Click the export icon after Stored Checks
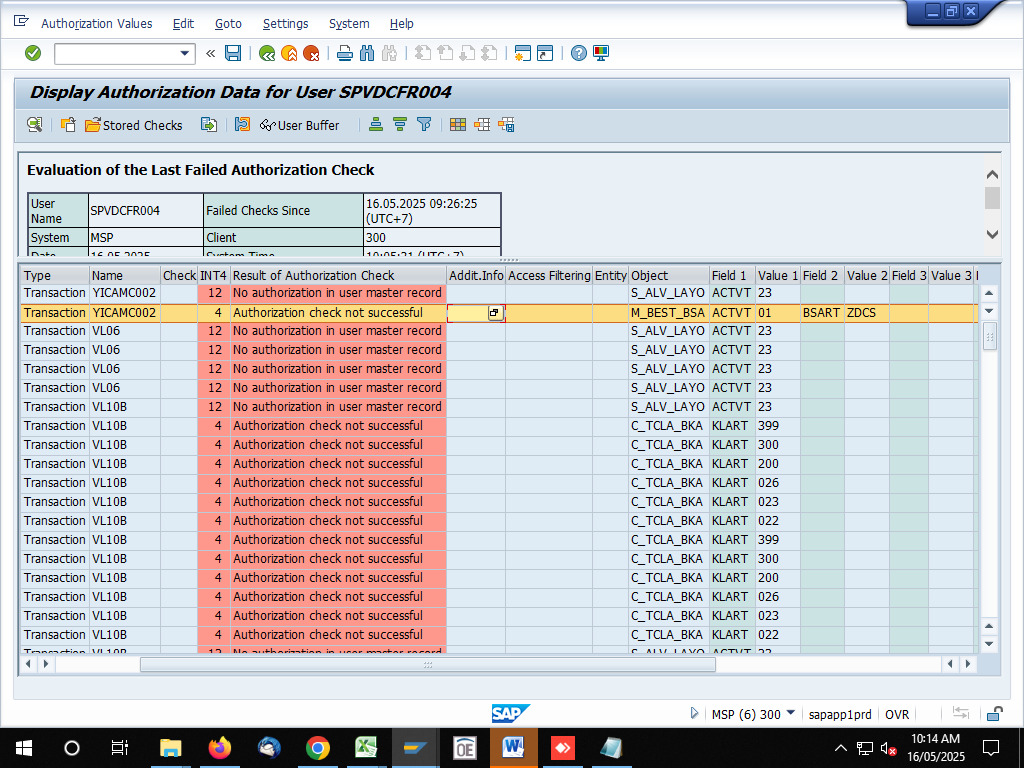1024x768 pixels. point(208,125)
